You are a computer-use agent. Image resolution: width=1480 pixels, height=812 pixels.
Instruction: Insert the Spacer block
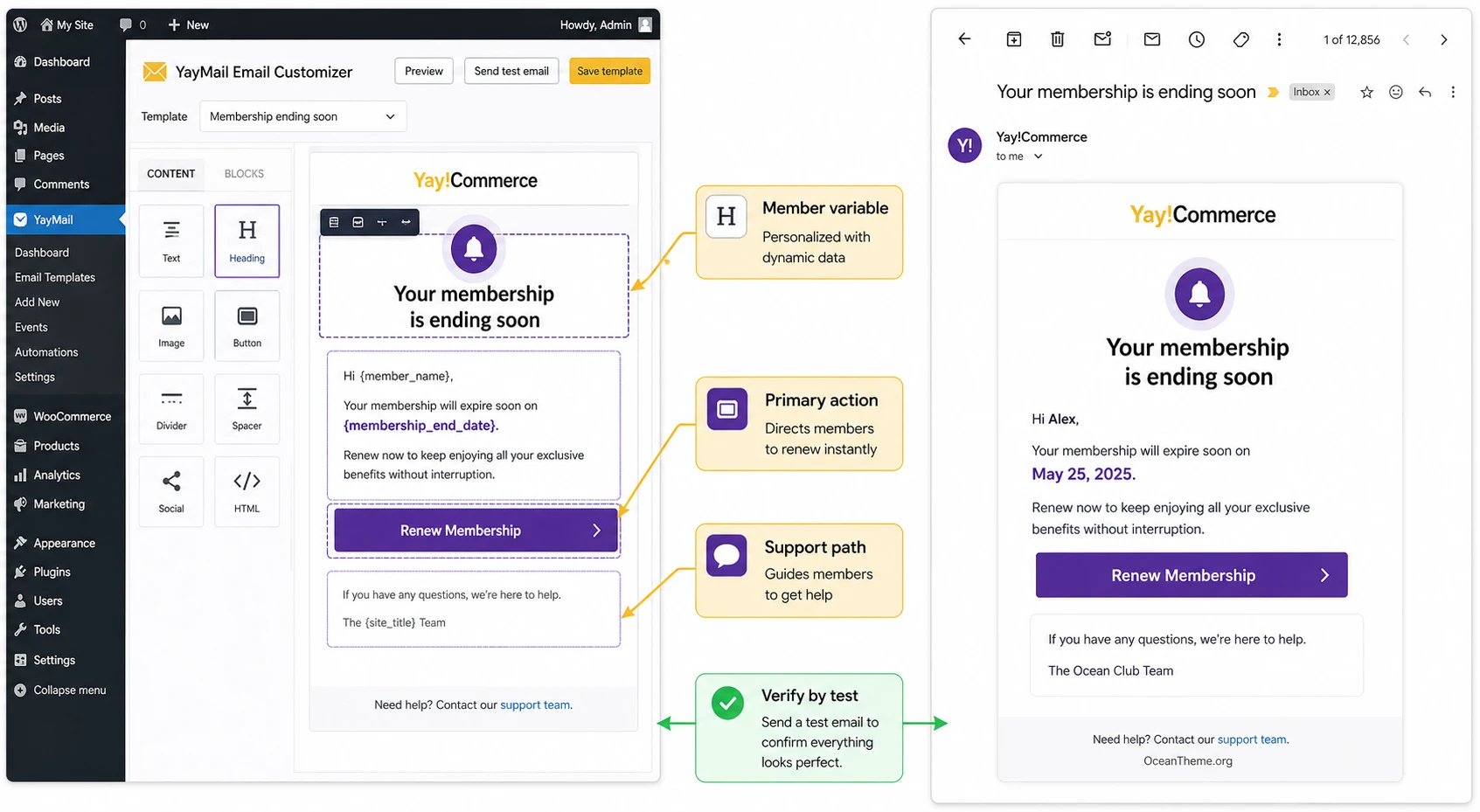[x=247, y=408]
